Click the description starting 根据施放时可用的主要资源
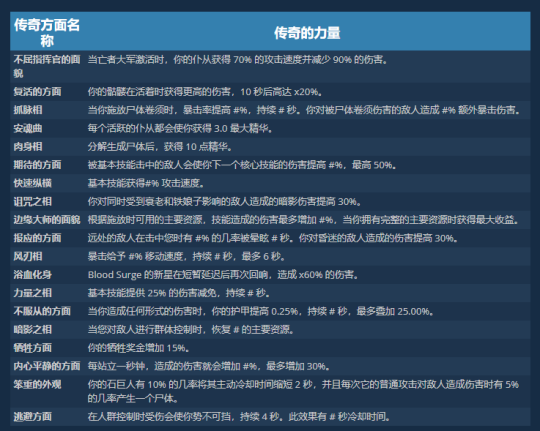This screenshot has width=540, height=431. 303,220
